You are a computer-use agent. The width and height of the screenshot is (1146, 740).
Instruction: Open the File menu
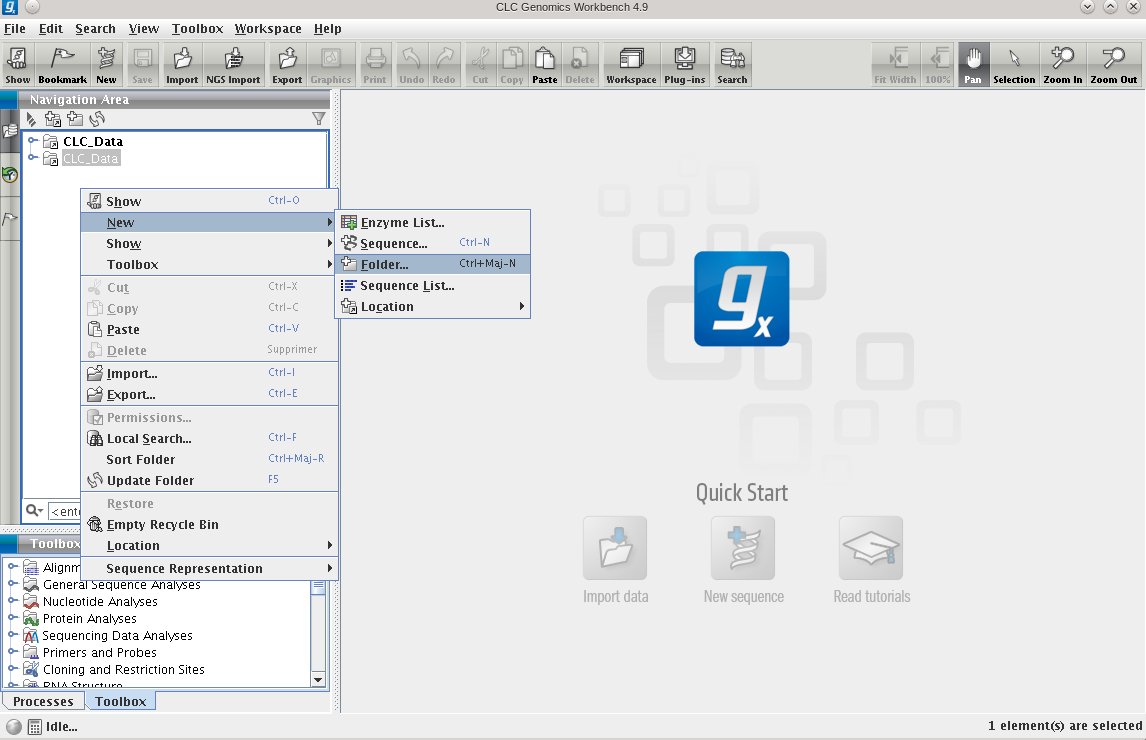(15, 29)
